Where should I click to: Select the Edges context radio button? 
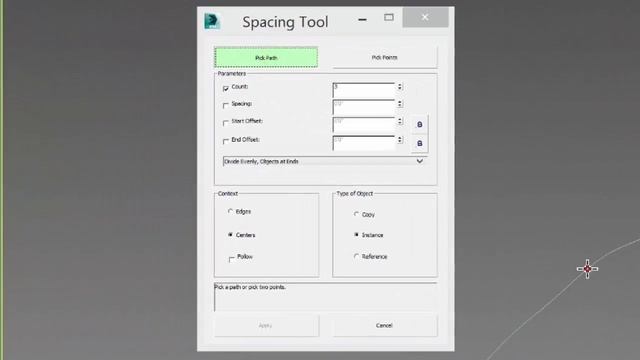[x=230, y=211]
